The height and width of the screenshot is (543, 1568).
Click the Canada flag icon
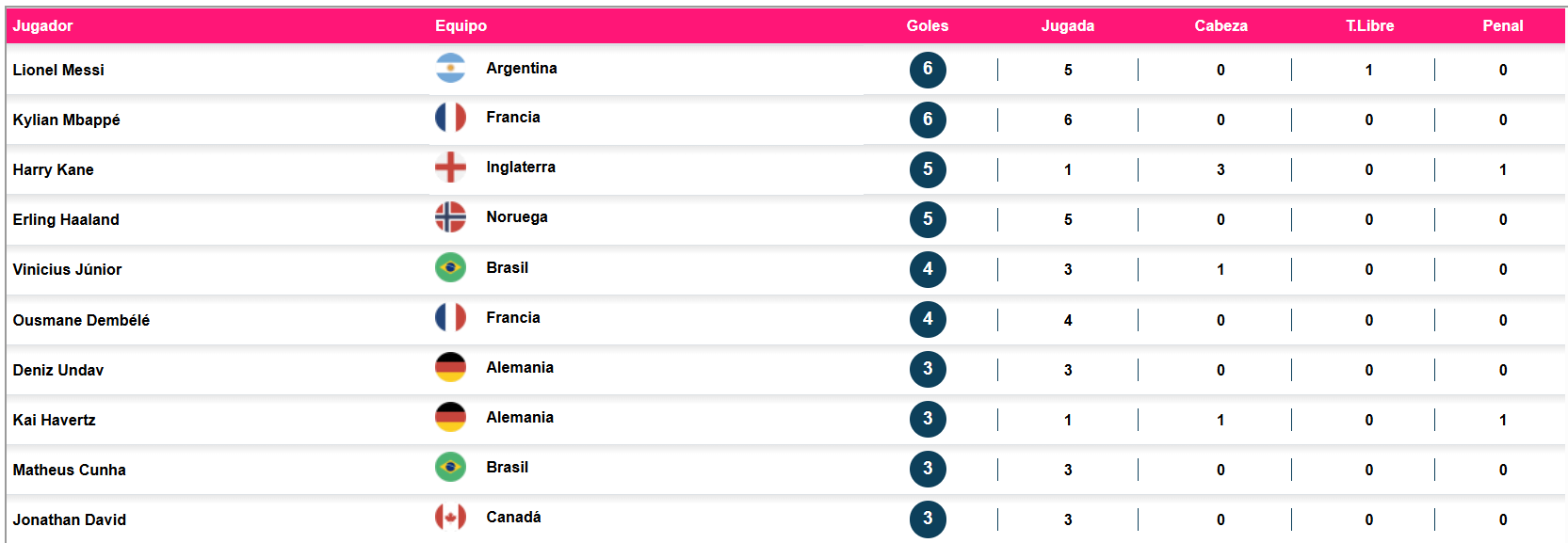click(450, 517)
